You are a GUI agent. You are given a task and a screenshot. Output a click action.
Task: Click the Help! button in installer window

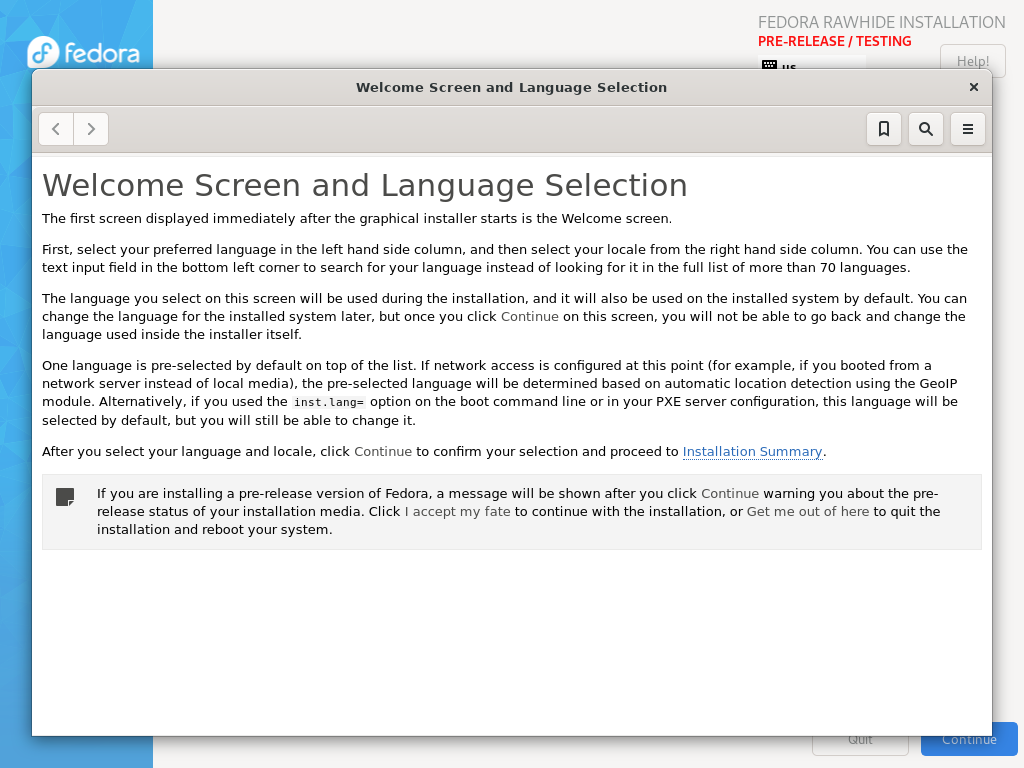pos(972,61)
